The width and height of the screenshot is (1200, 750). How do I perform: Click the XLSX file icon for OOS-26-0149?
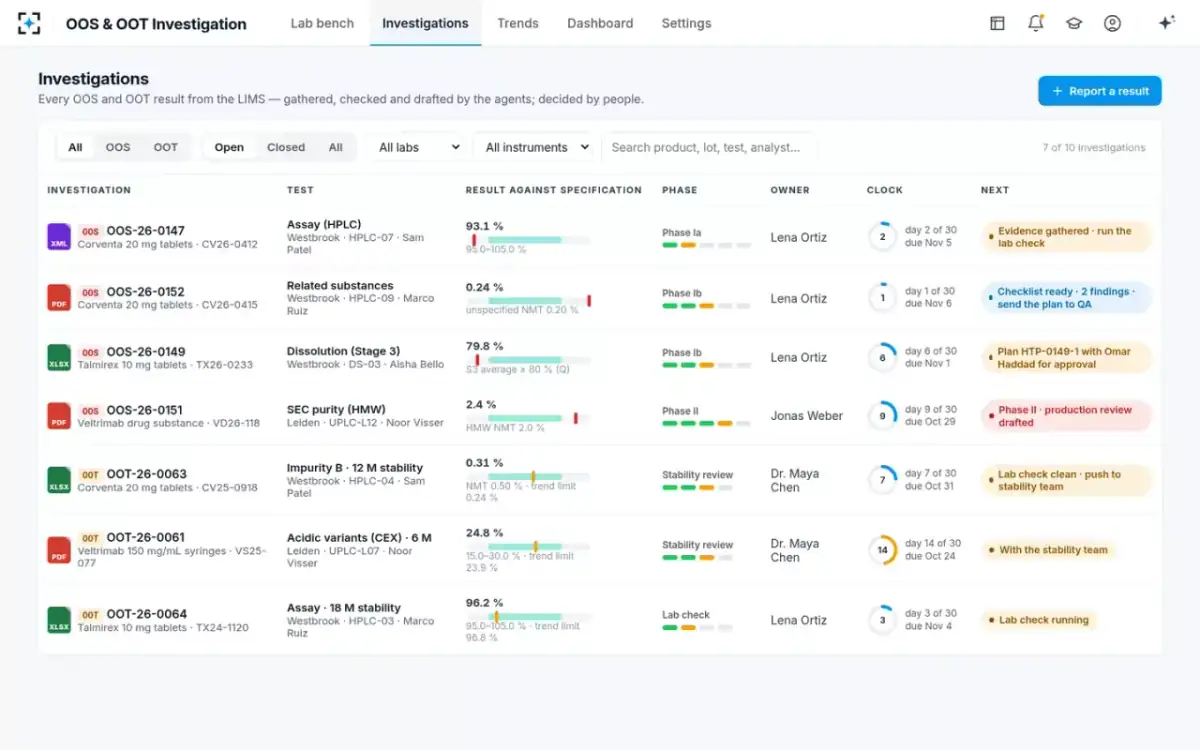pos(59,358)
